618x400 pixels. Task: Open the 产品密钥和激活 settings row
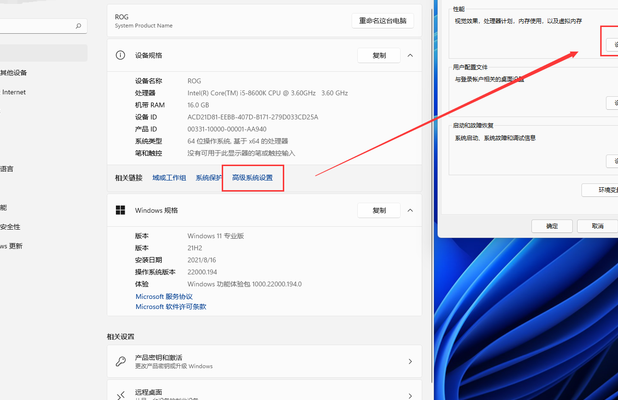[x=264, y=361]
